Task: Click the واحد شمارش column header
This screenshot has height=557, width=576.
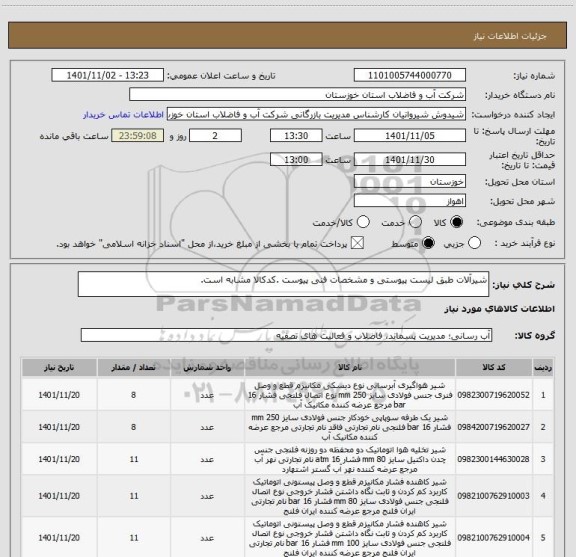Action: (x=207, y=367)
